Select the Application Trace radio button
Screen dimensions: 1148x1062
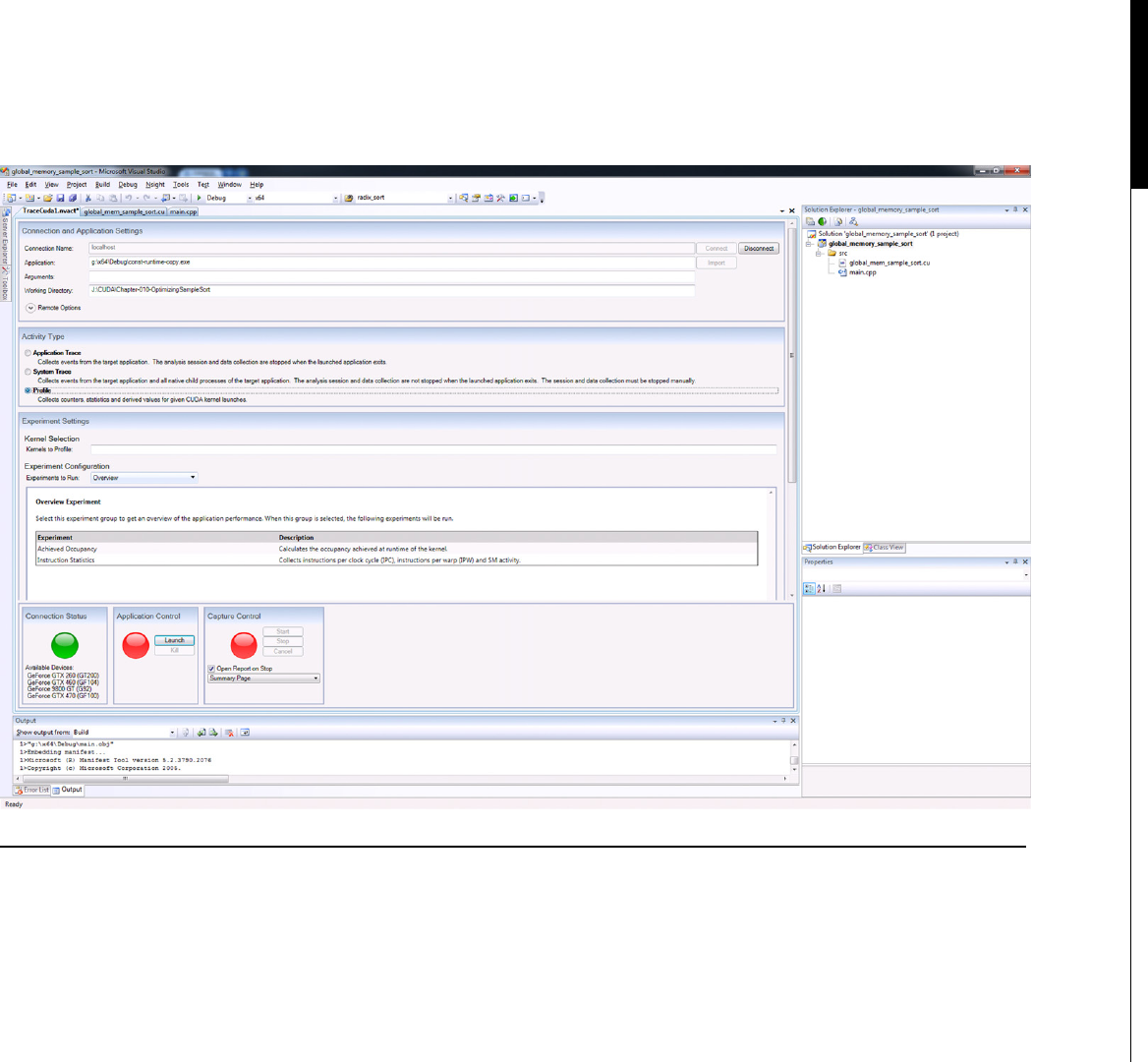28,353
